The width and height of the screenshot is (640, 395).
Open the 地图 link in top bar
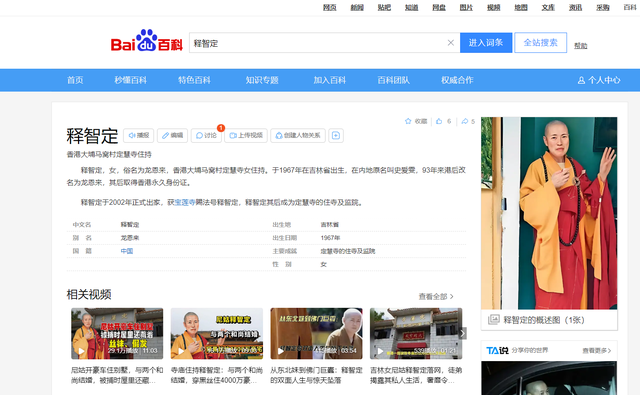coord(521,7)
